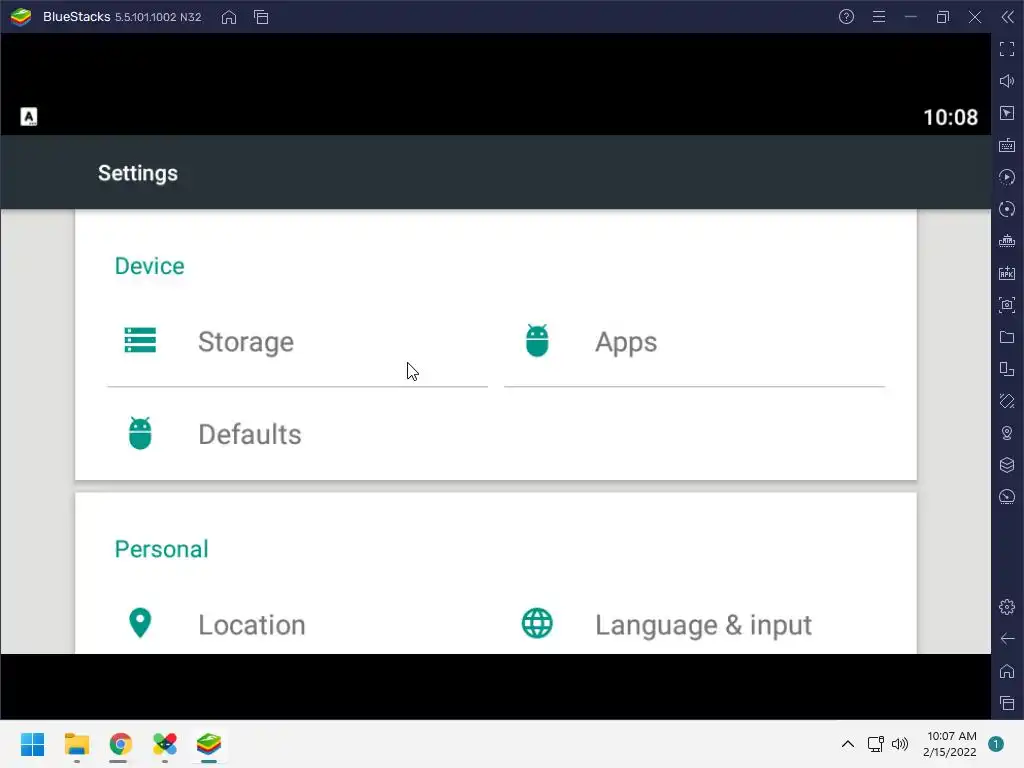The image size is (1024, 768).
Task: Open keyboard controls icon in sidebar
Action: coord(1007,145)
